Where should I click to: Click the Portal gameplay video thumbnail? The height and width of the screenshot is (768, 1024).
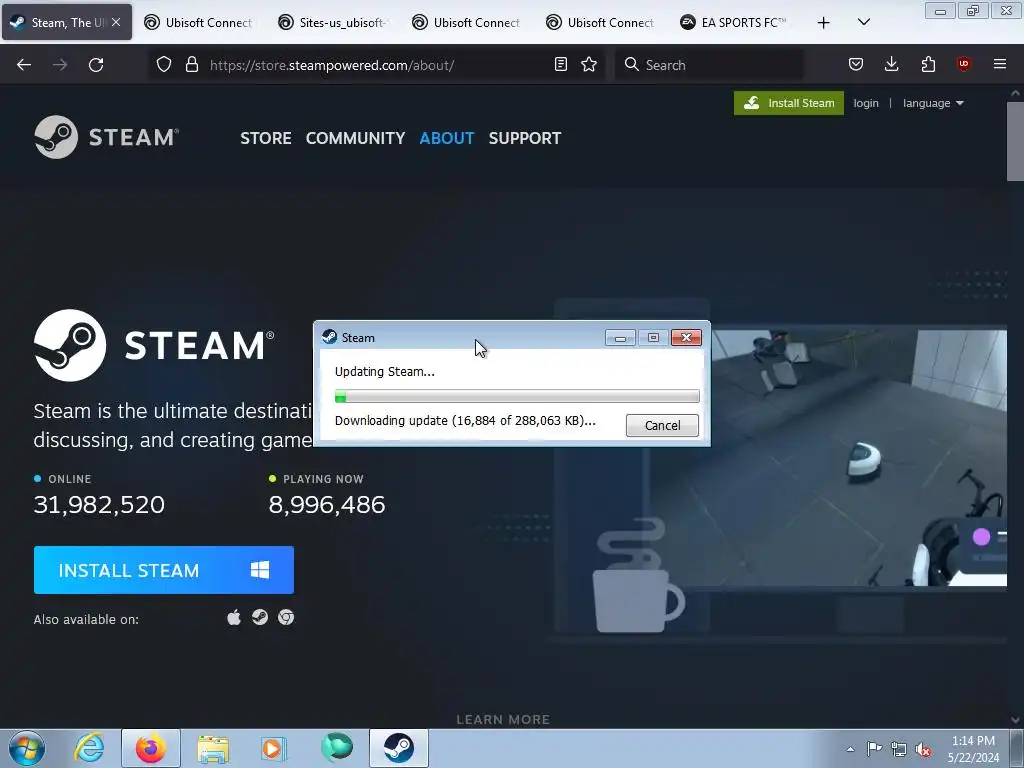click(825, 458)
